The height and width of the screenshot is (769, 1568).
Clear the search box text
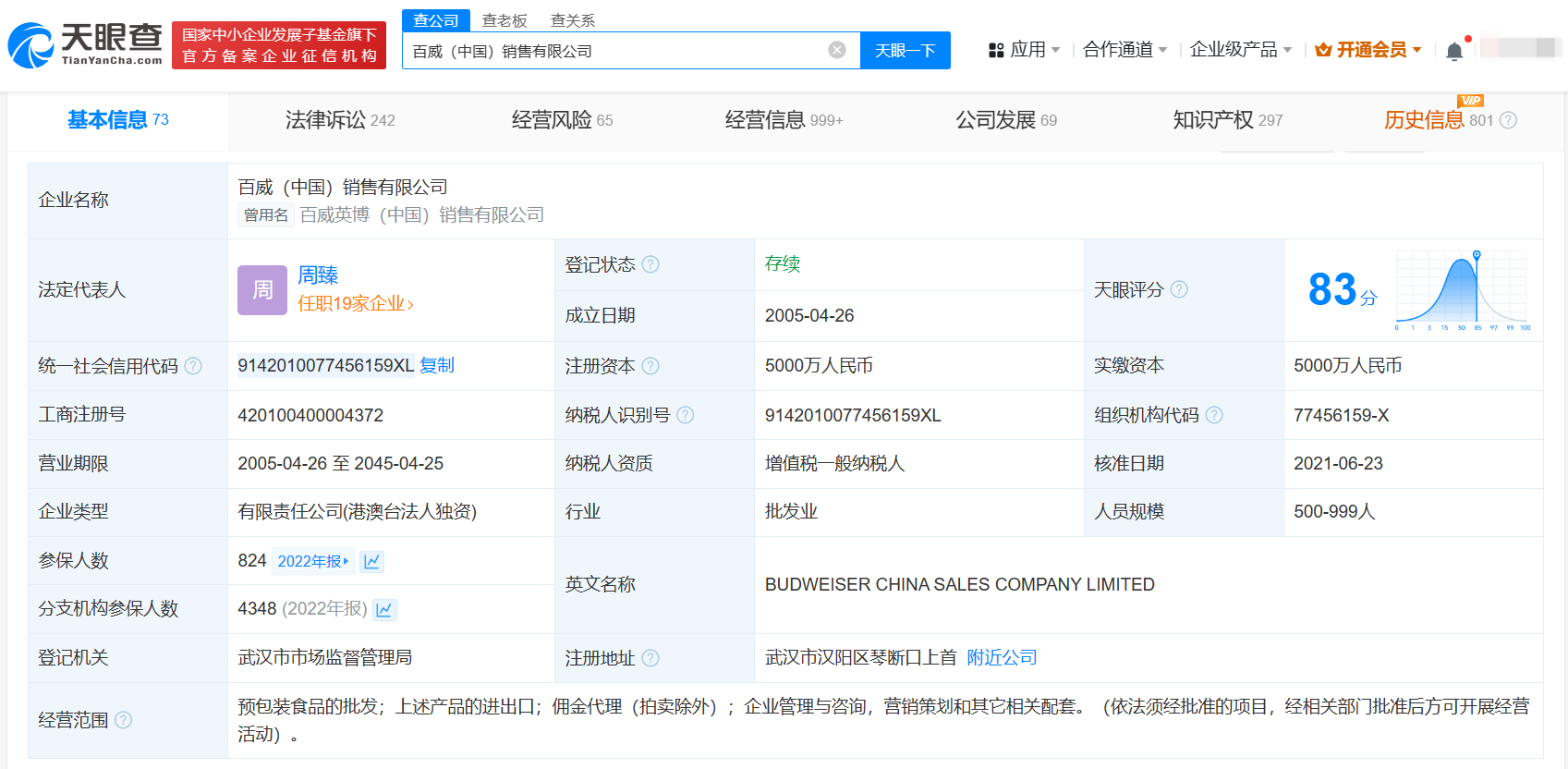tap(837, 50)
